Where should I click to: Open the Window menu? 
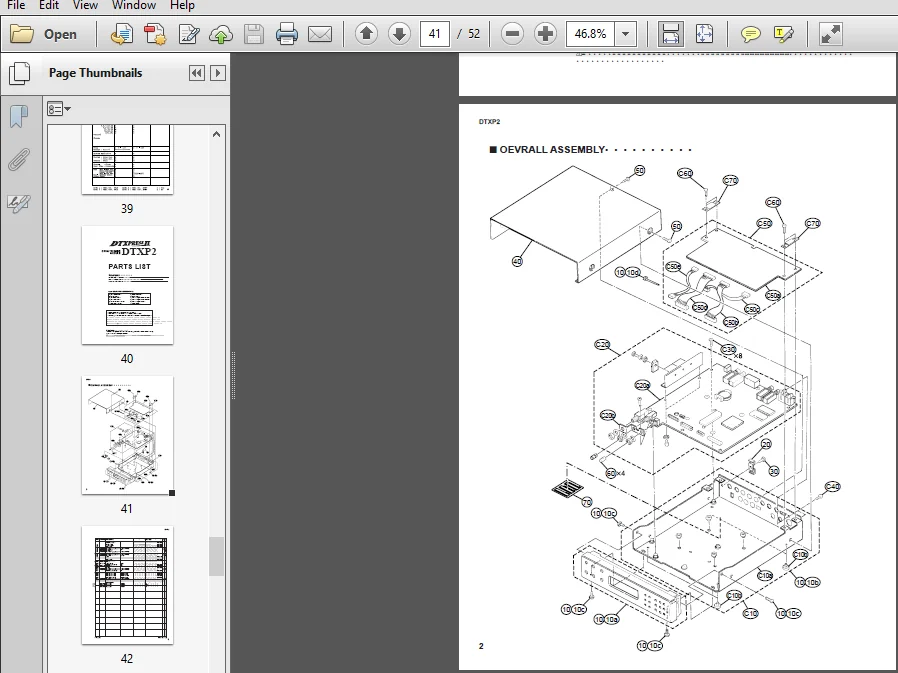point(133,5)
